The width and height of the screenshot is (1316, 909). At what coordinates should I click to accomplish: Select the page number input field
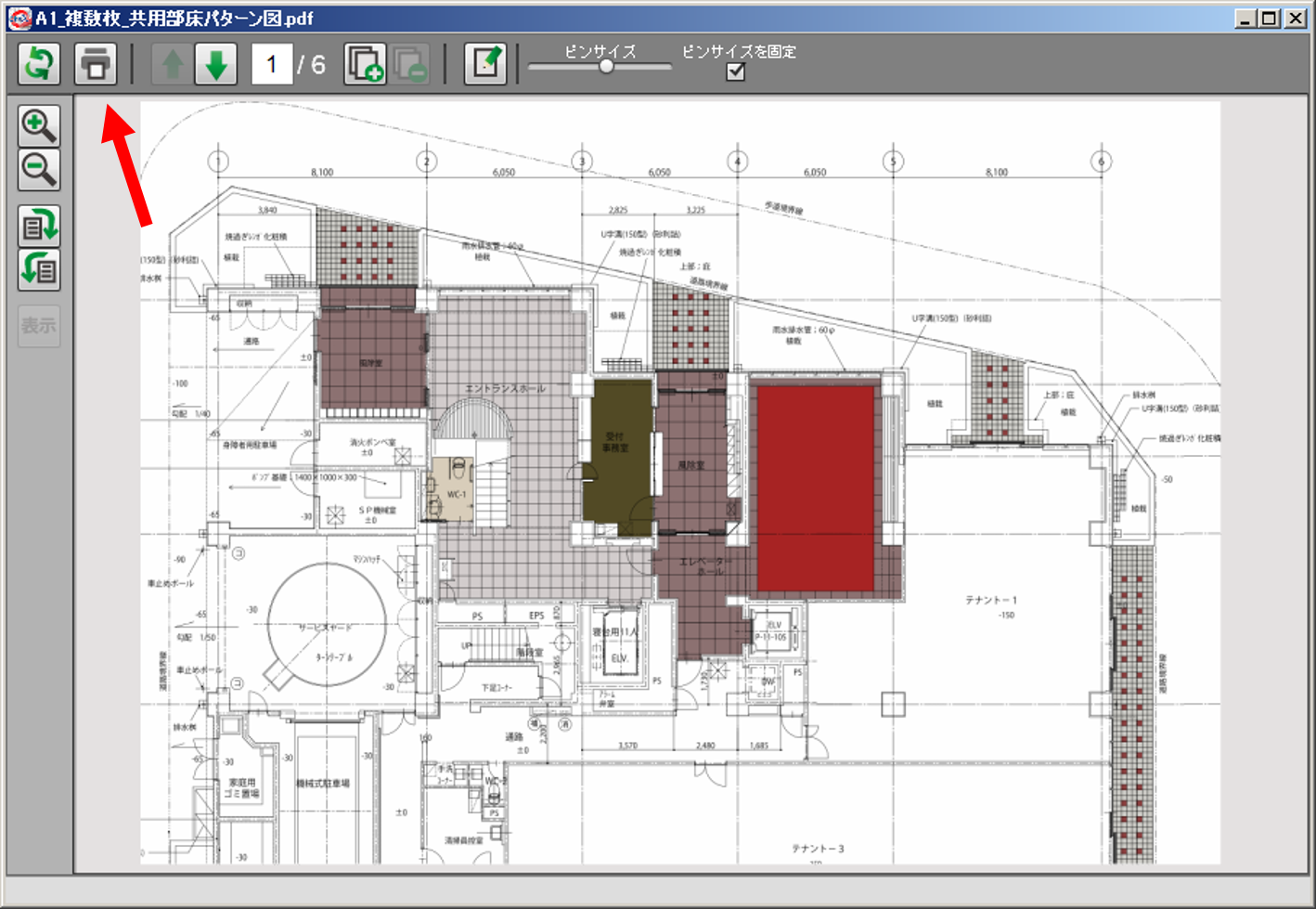tap(270, 63)
